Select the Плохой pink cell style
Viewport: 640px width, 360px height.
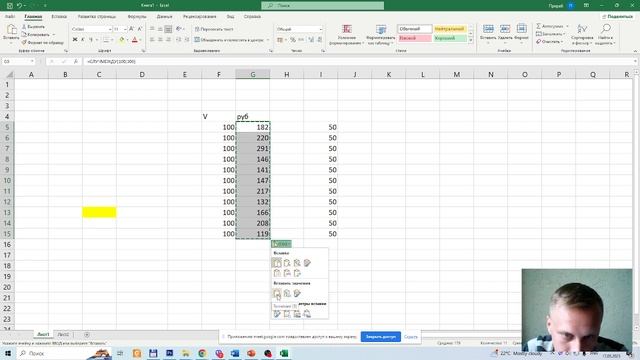pyautogui.click(x=414, y=38)
